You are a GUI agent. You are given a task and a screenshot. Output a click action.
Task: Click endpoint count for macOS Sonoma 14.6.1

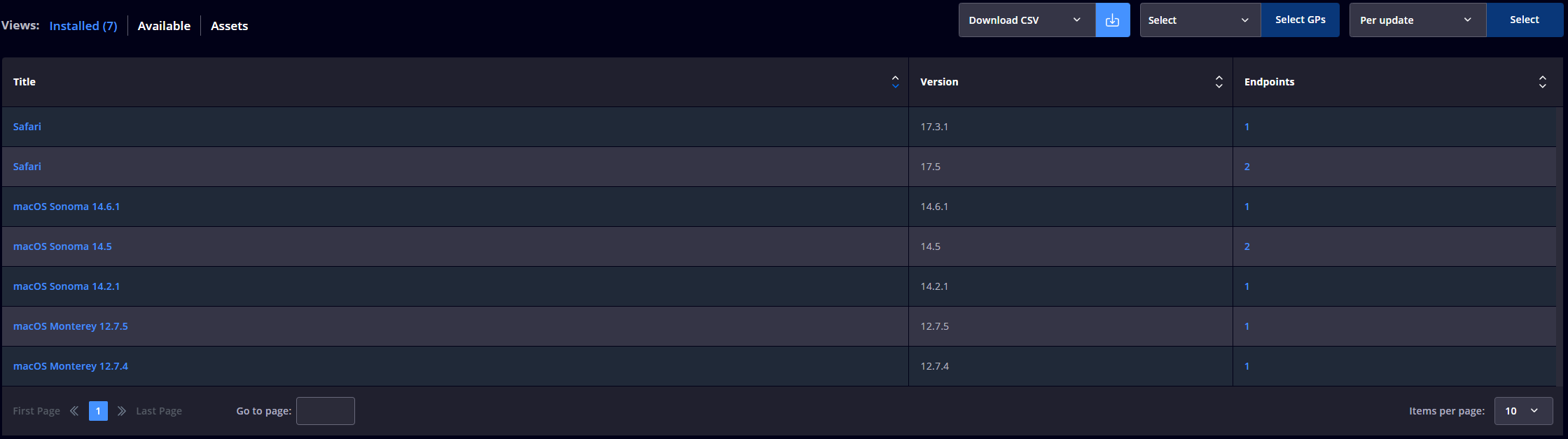tap(1247, 207)
